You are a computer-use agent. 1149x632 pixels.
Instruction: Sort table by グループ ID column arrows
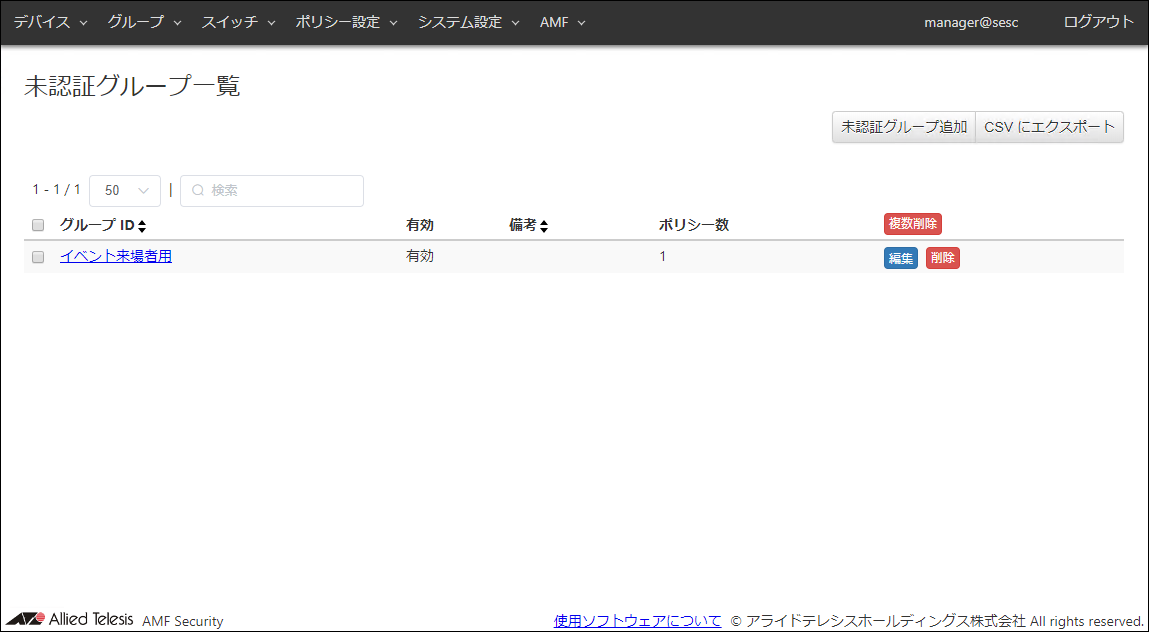coord(142,226)
